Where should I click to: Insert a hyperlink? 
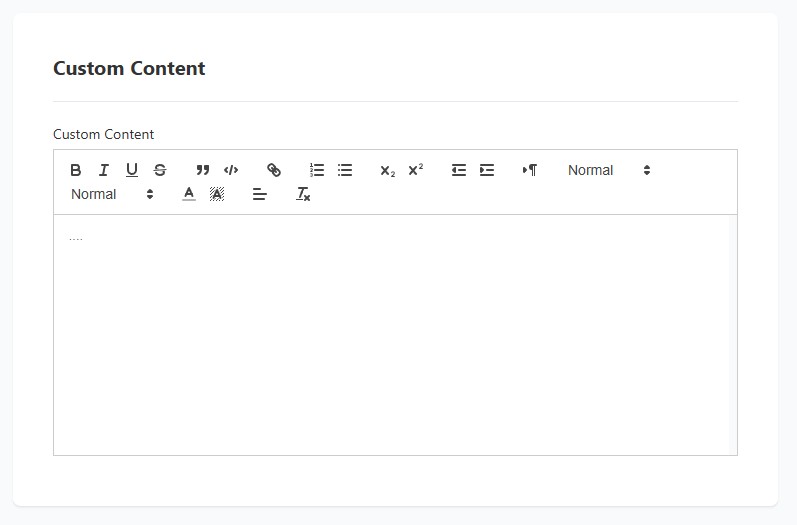(274, 170)
